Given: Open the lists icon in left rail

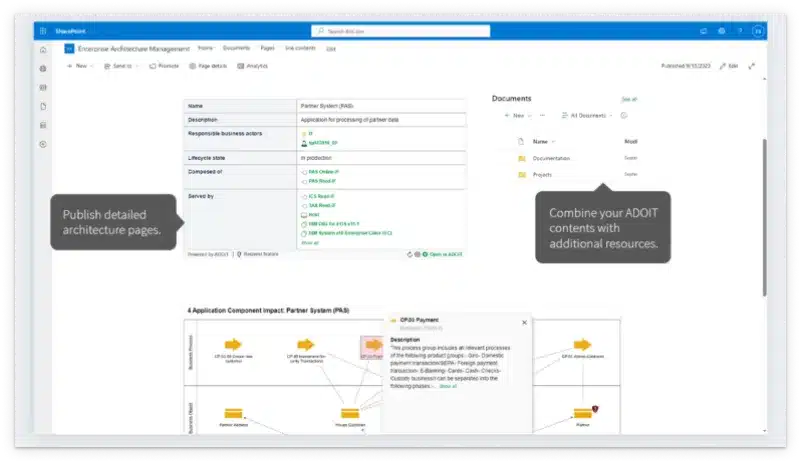Looking at the screenshot, I should 43,125.
